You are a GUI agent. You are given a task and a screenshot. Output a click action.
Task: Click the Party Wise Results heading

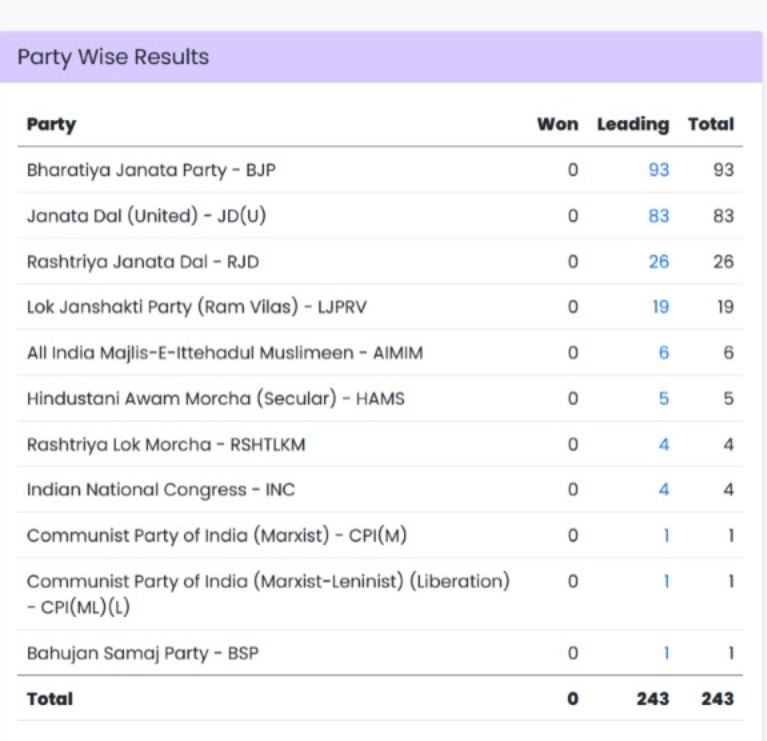click(x=113, y=57)
